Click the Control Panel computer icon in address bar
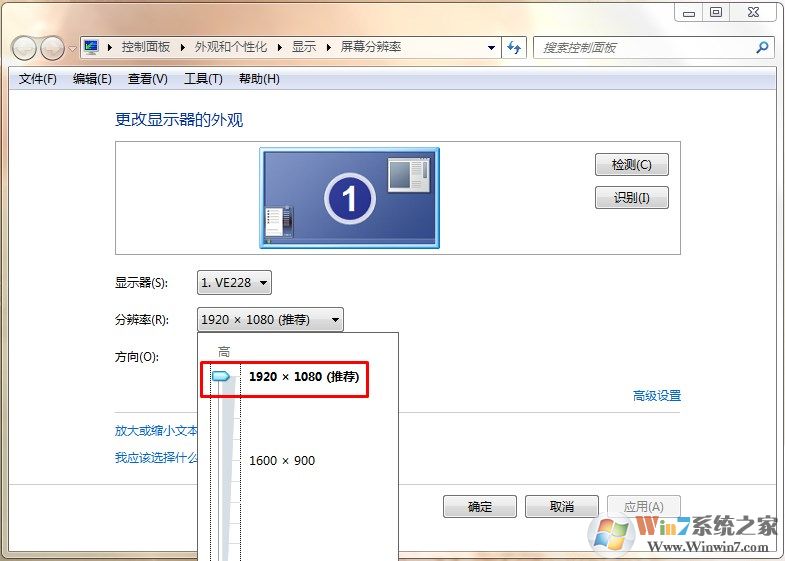Screen dimensions: 785x561 pyautogui.click(x=91, y=47)
